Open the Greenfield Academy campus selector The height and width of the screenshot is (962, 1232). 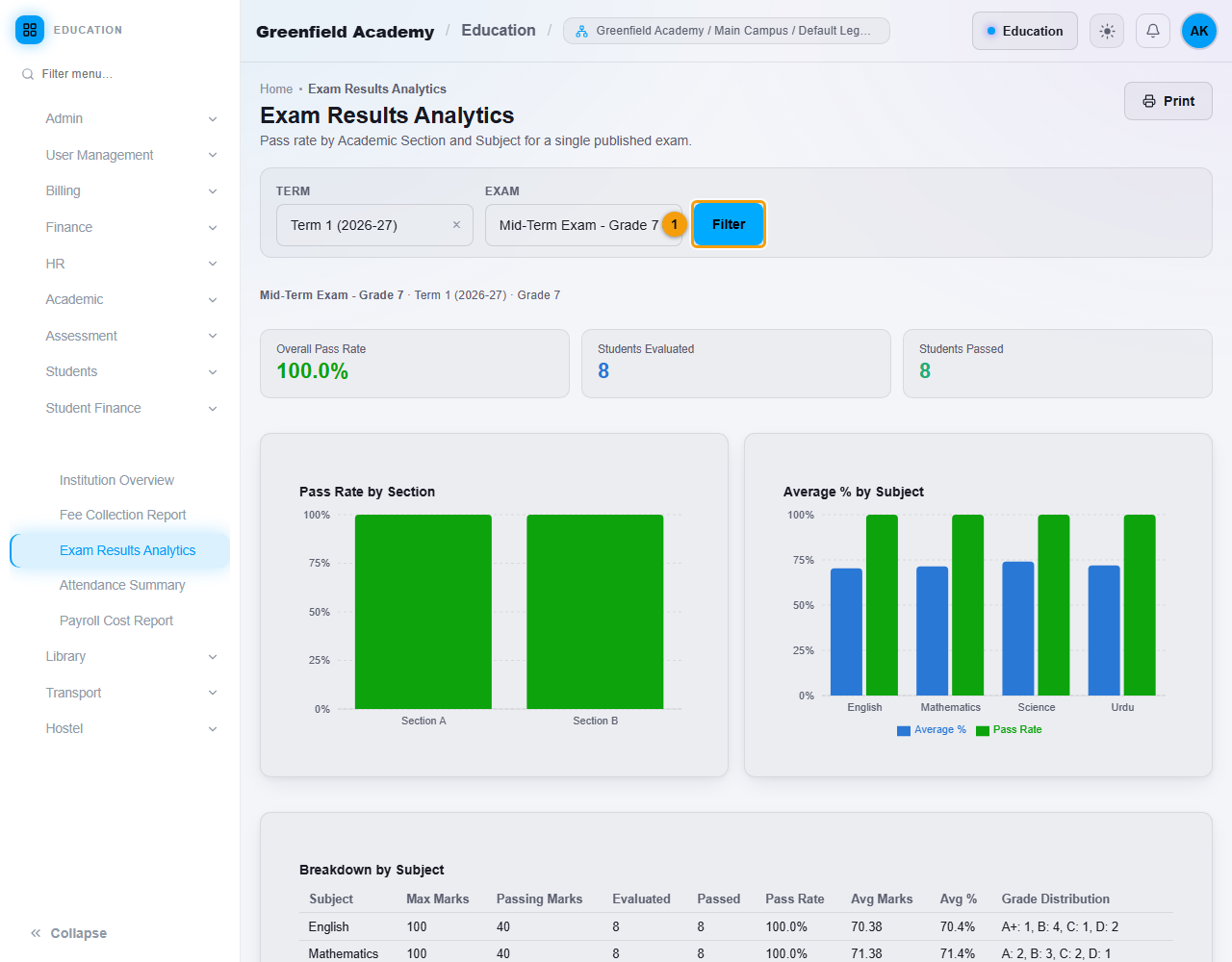tap(727, 31)
